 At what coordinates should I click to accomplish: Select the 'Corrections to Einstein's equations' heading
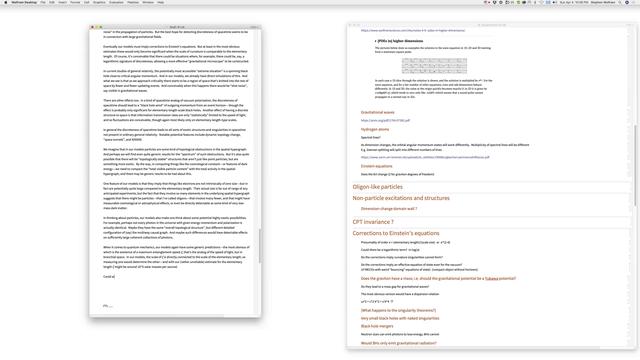tap(396, 233)
